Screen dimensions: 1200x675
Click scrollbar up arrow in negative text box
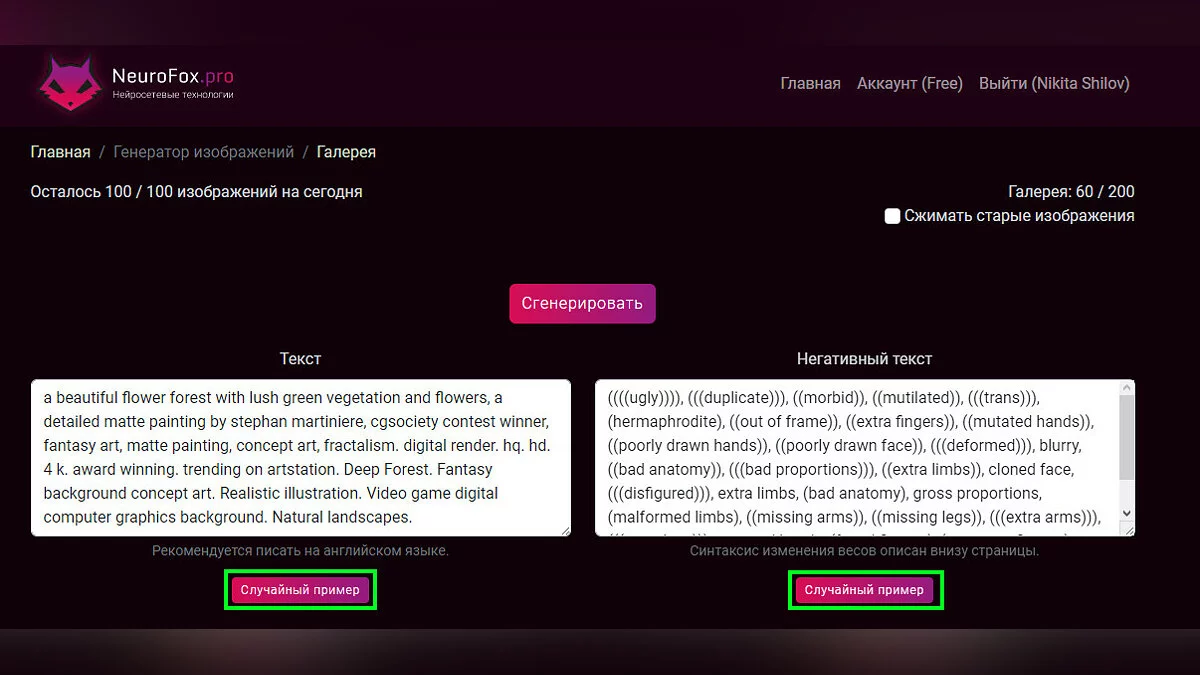pyautogui.click(x=1127, y=388)
